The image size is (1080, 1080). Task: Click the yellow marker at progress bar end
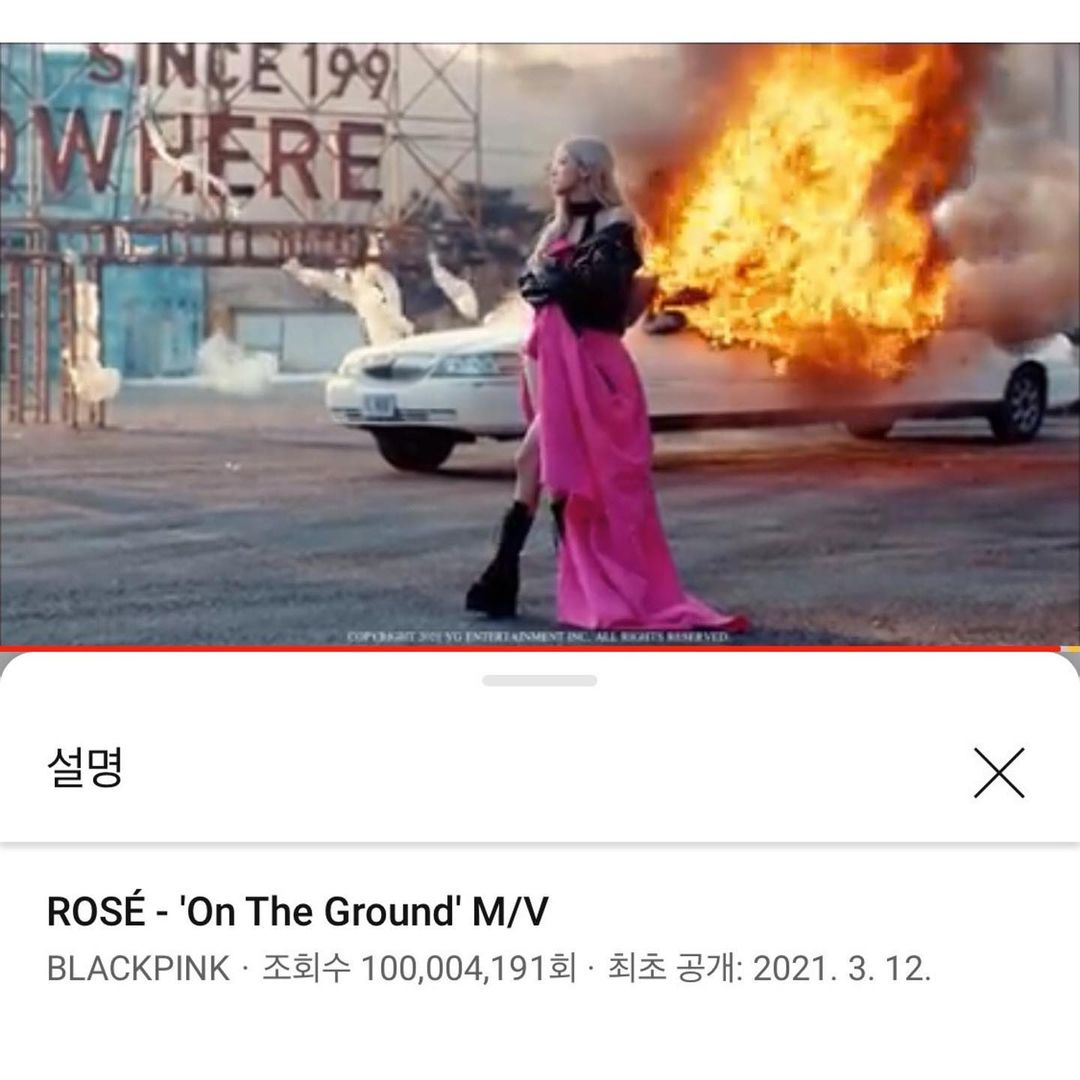1070,649
